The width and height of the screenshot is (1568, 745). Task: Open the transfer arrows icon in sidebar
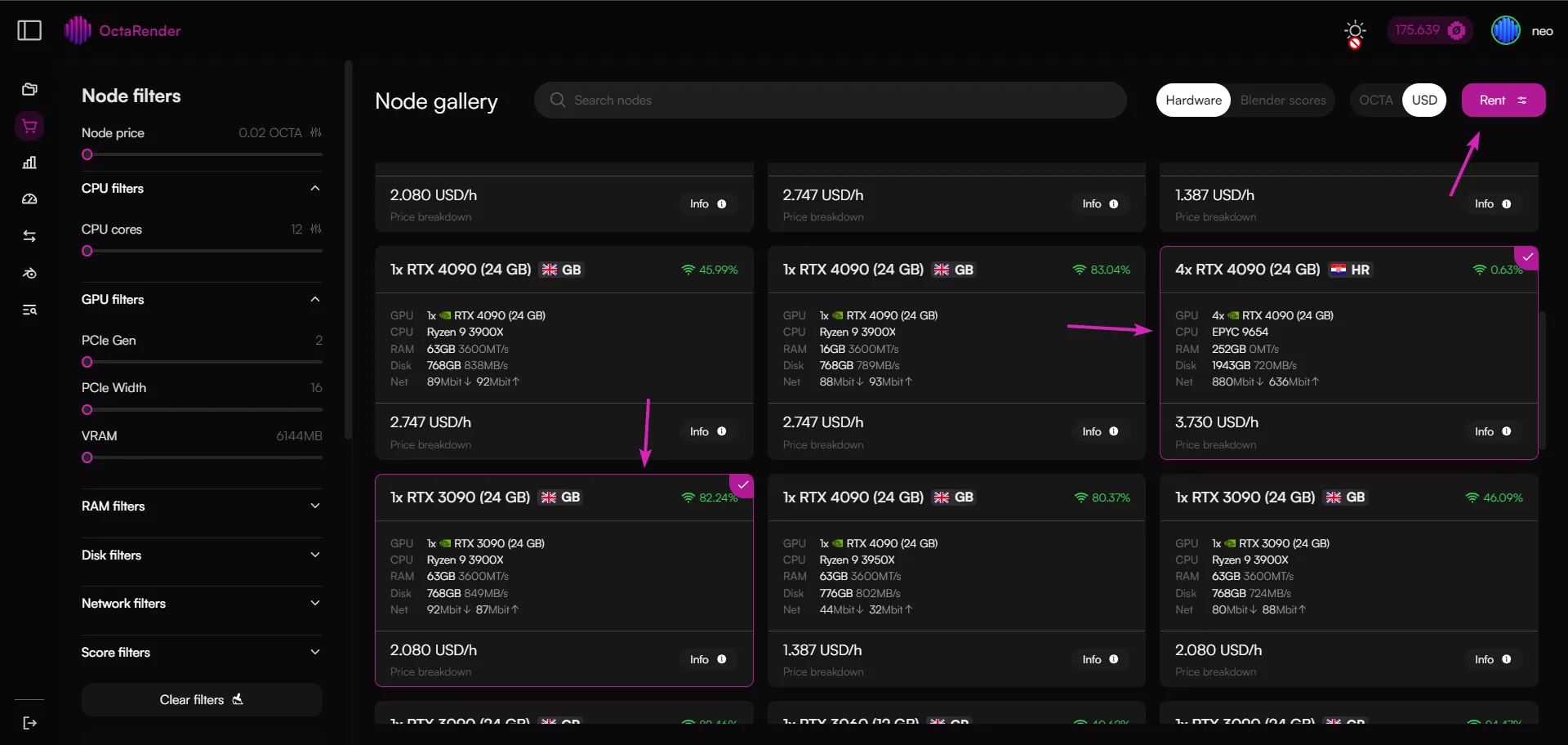(x=29, y=236)
